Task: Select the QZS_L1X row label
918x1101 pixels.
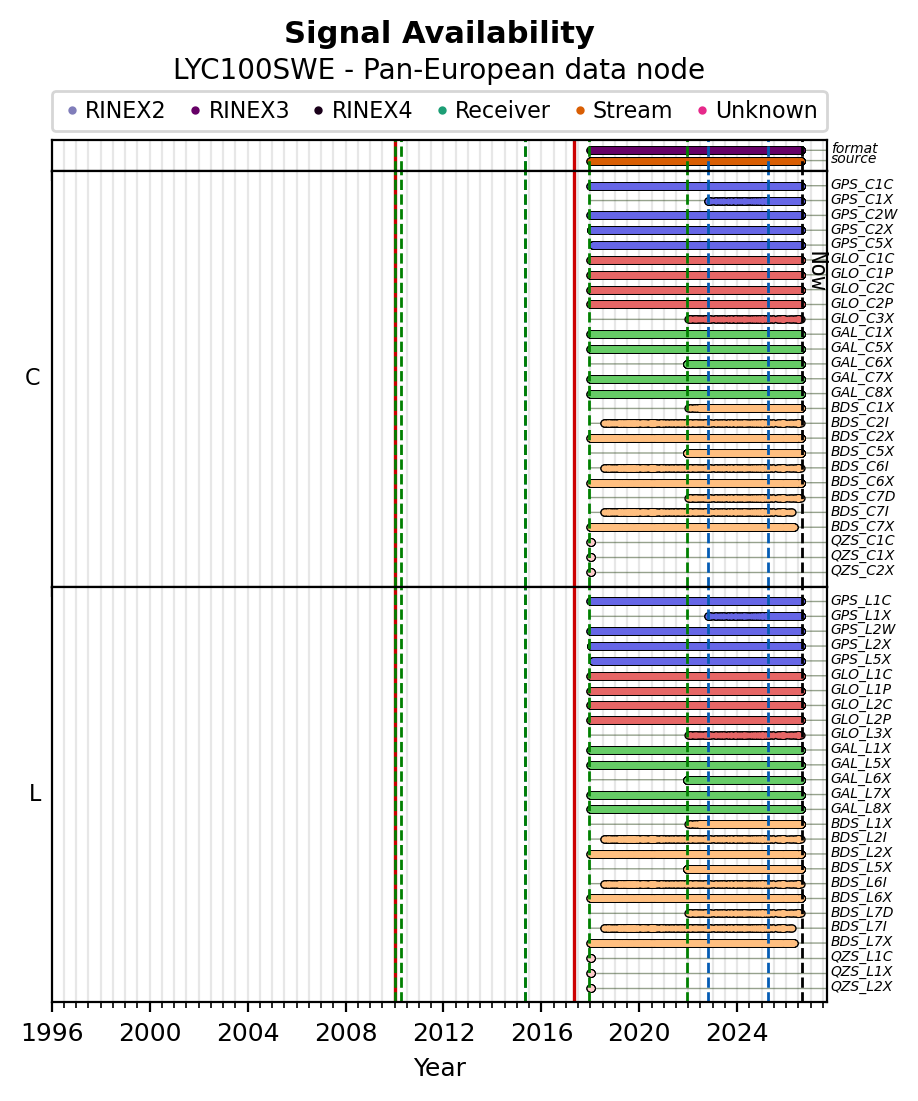Action: (x=861, y=972)
